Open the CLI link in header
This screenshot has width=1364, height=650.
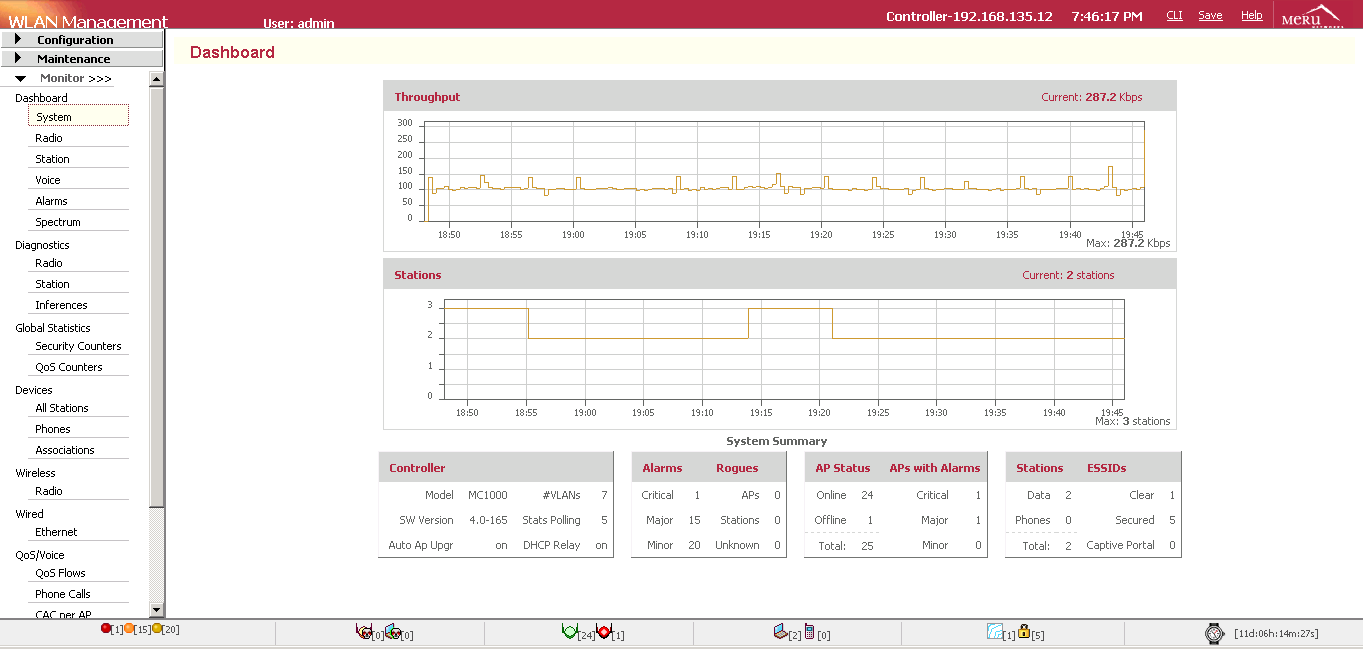click(x=1175, y=16)
